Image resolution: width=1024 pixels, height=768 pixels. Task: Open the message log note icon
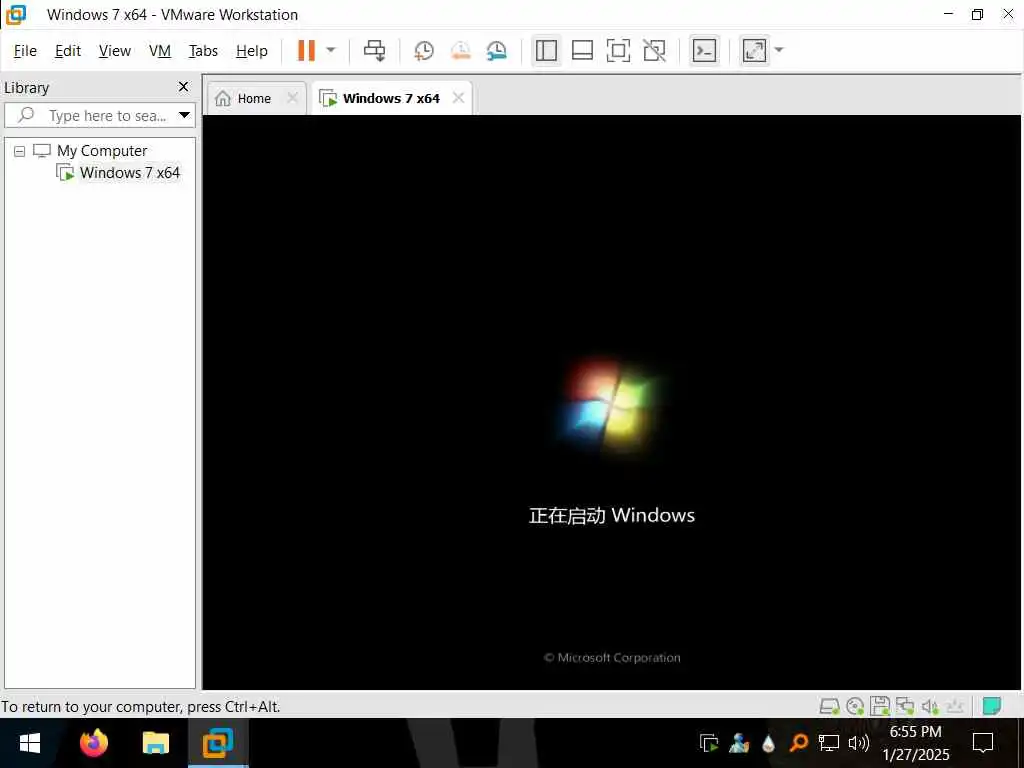coord(991,705)
